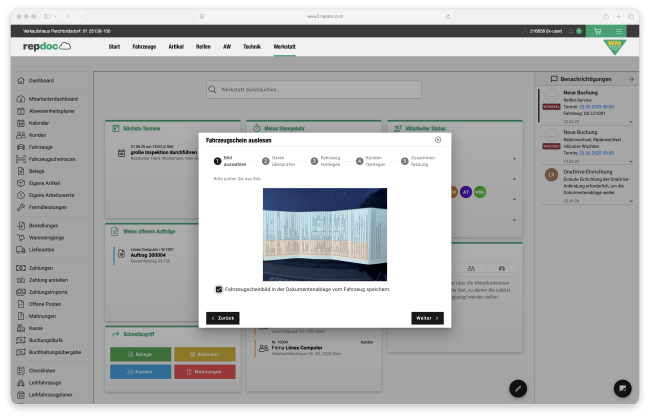Click the Zurück button

223,318
